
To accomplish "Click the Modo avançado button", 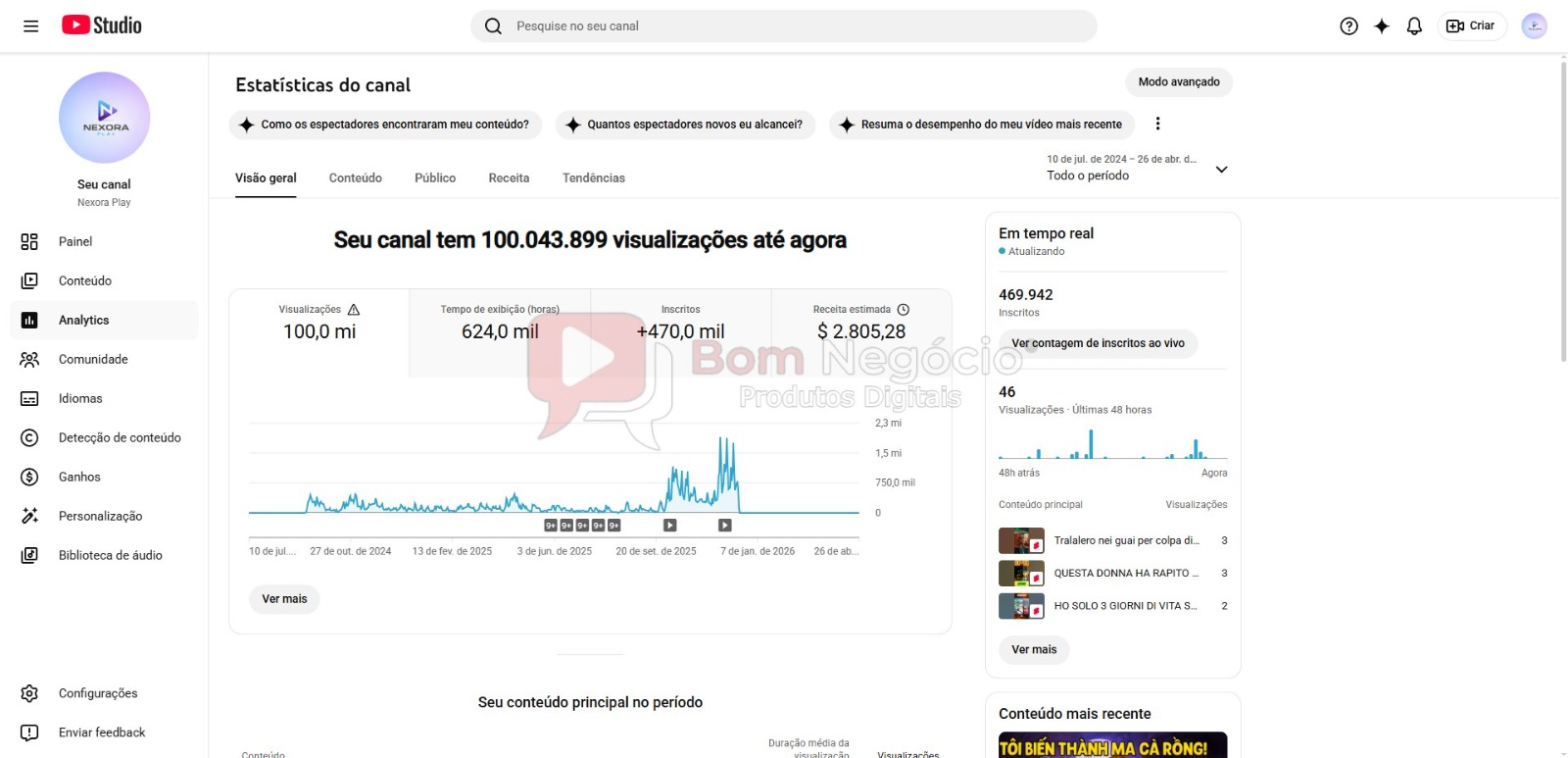I will point(1179,82).
